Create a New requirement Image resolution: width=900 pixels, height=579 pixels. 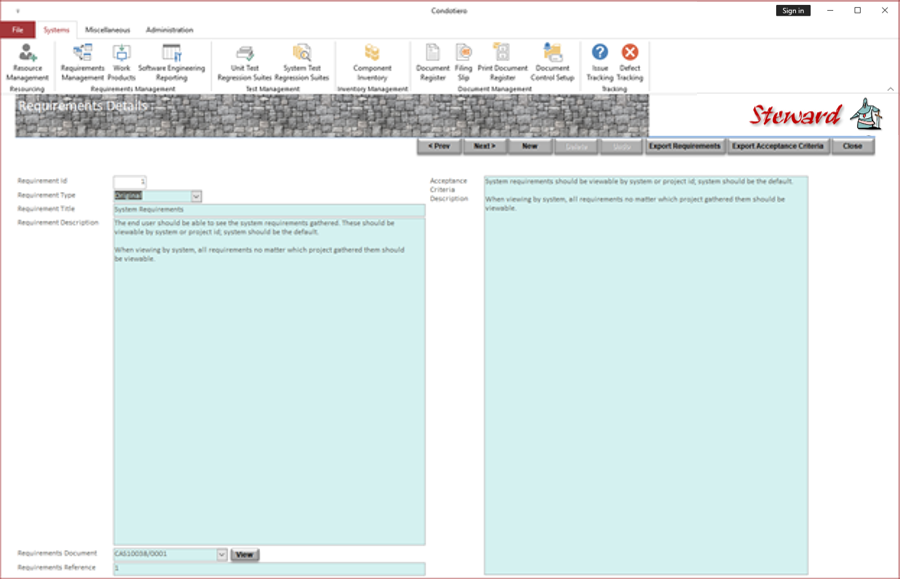530,146
